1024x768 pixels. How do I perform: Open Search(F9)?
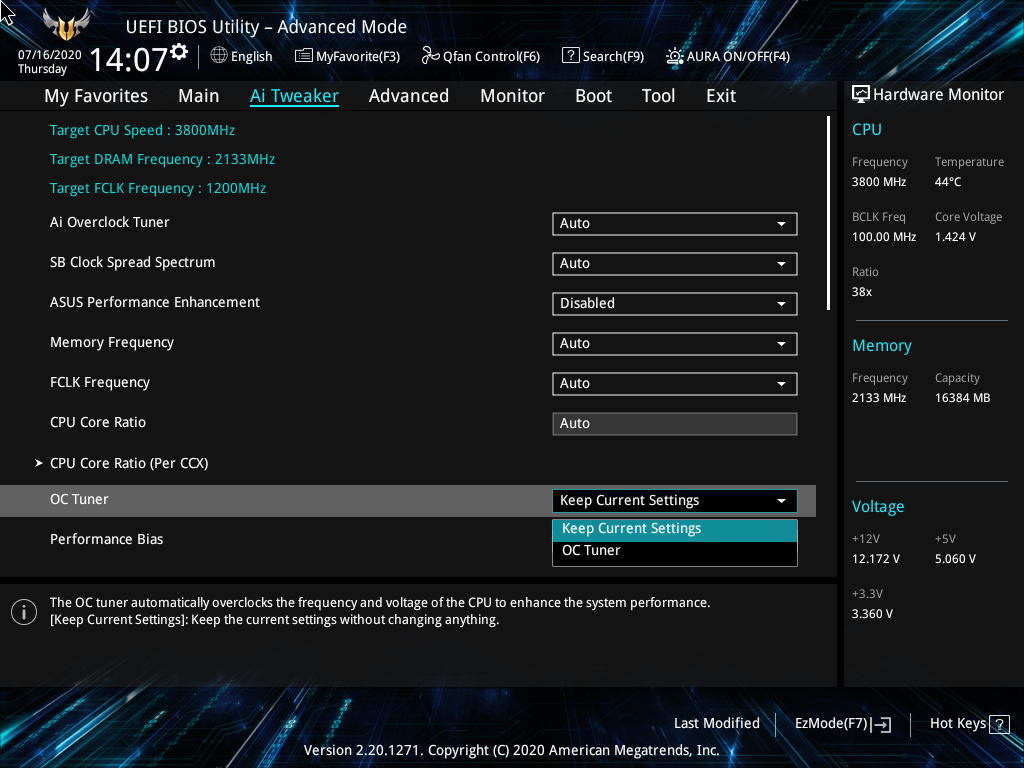click(x=603, y=56)
